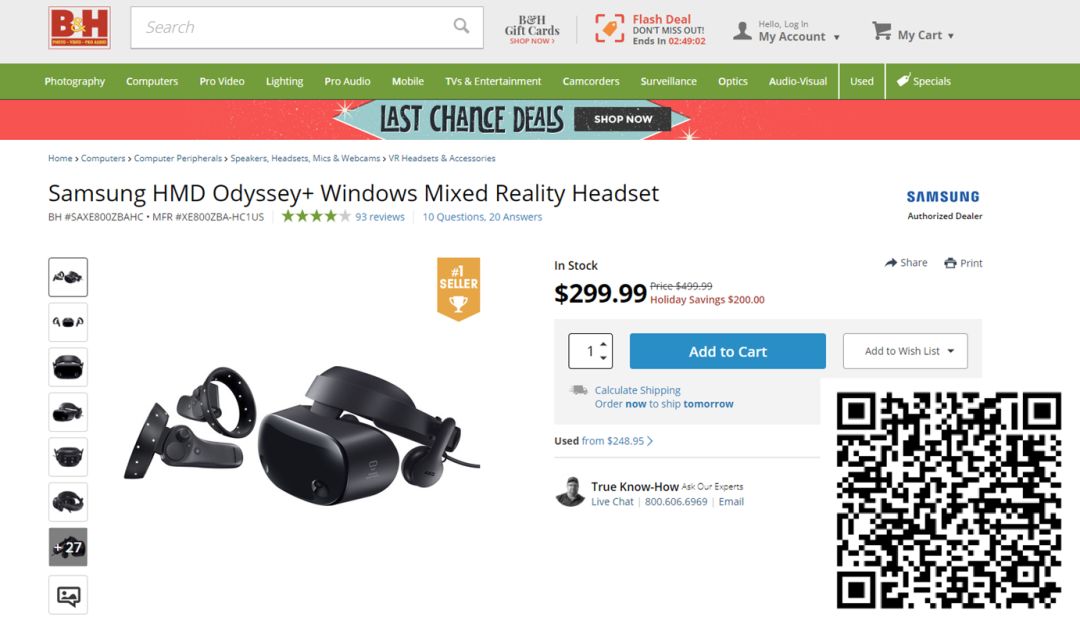The width and height of the screenshot is (1080, 628).
Task: Print the page with Print icon
Action: (951, 263)
